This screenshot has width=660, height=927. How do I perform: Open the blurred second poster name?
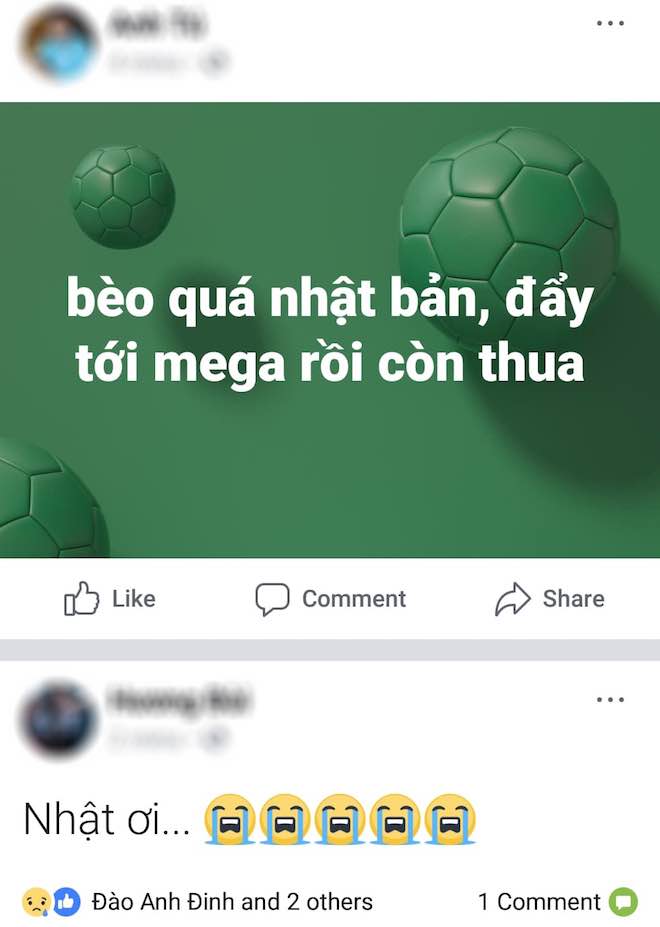point(177,701)
